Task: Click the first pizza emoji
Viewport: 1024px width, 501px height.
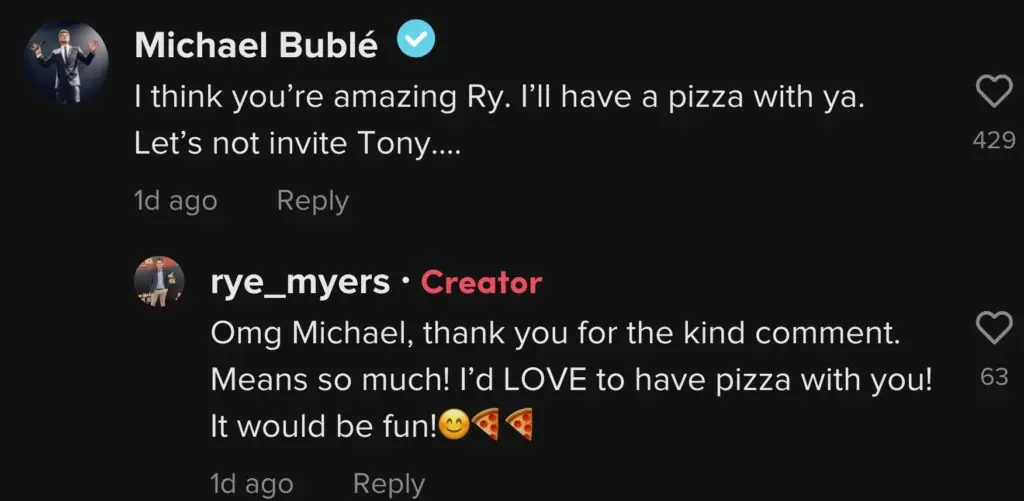Action: (x=484, y=428)
